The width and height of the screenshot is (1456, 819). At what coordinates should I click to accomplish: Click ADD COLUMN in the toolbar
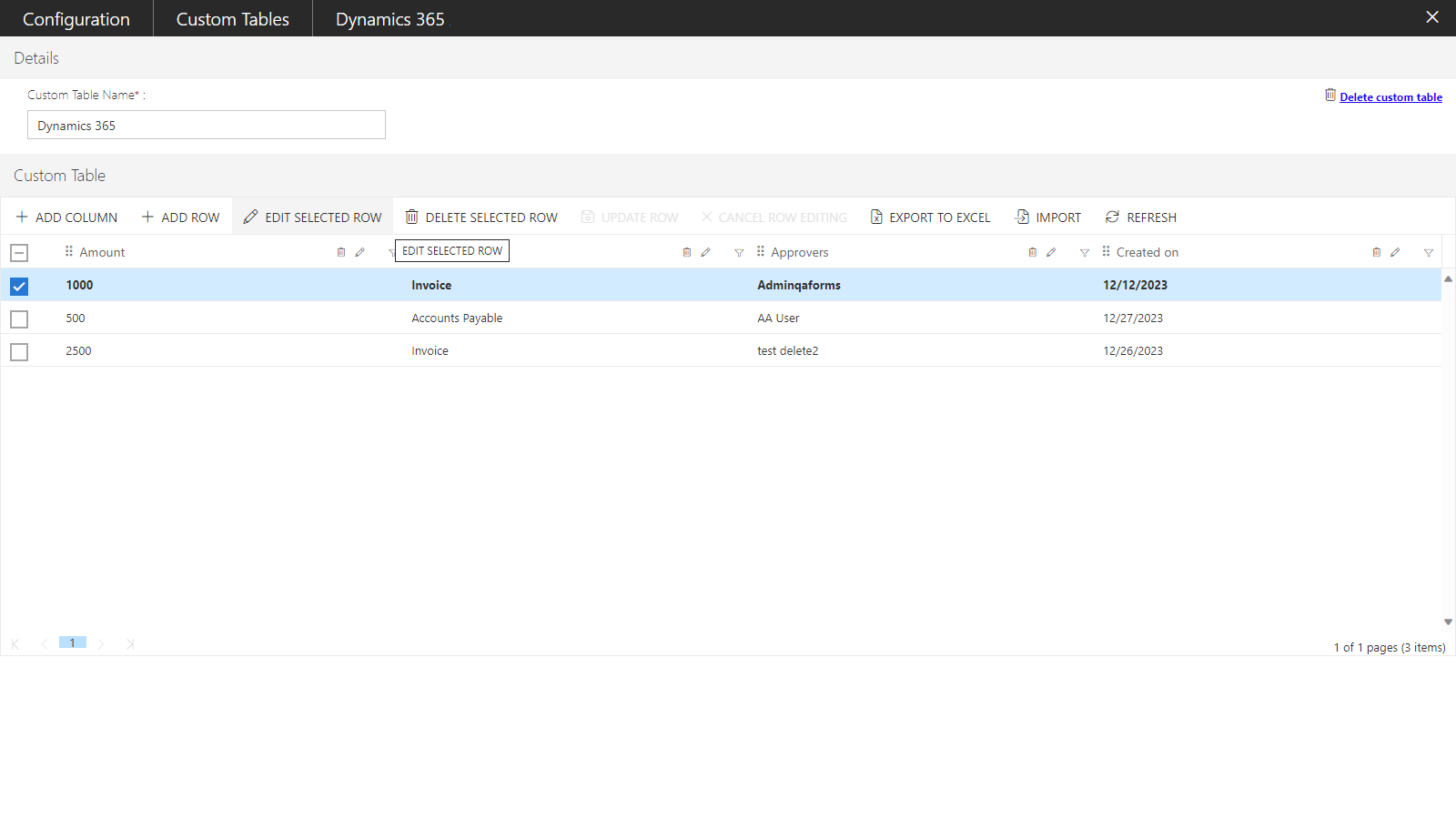click(66, 217)
